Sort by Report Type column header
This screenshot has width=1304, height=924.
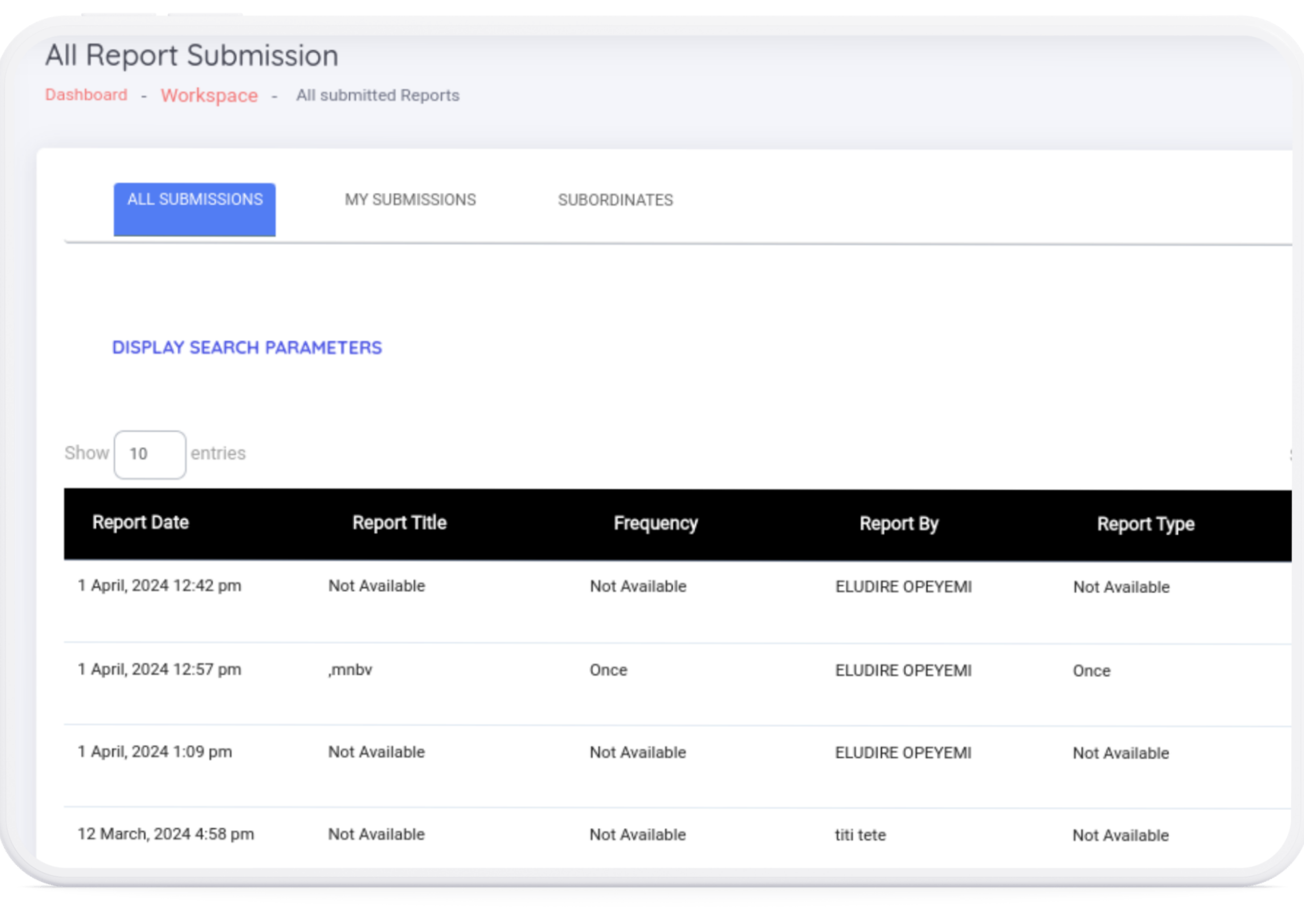pos(1145,524)
